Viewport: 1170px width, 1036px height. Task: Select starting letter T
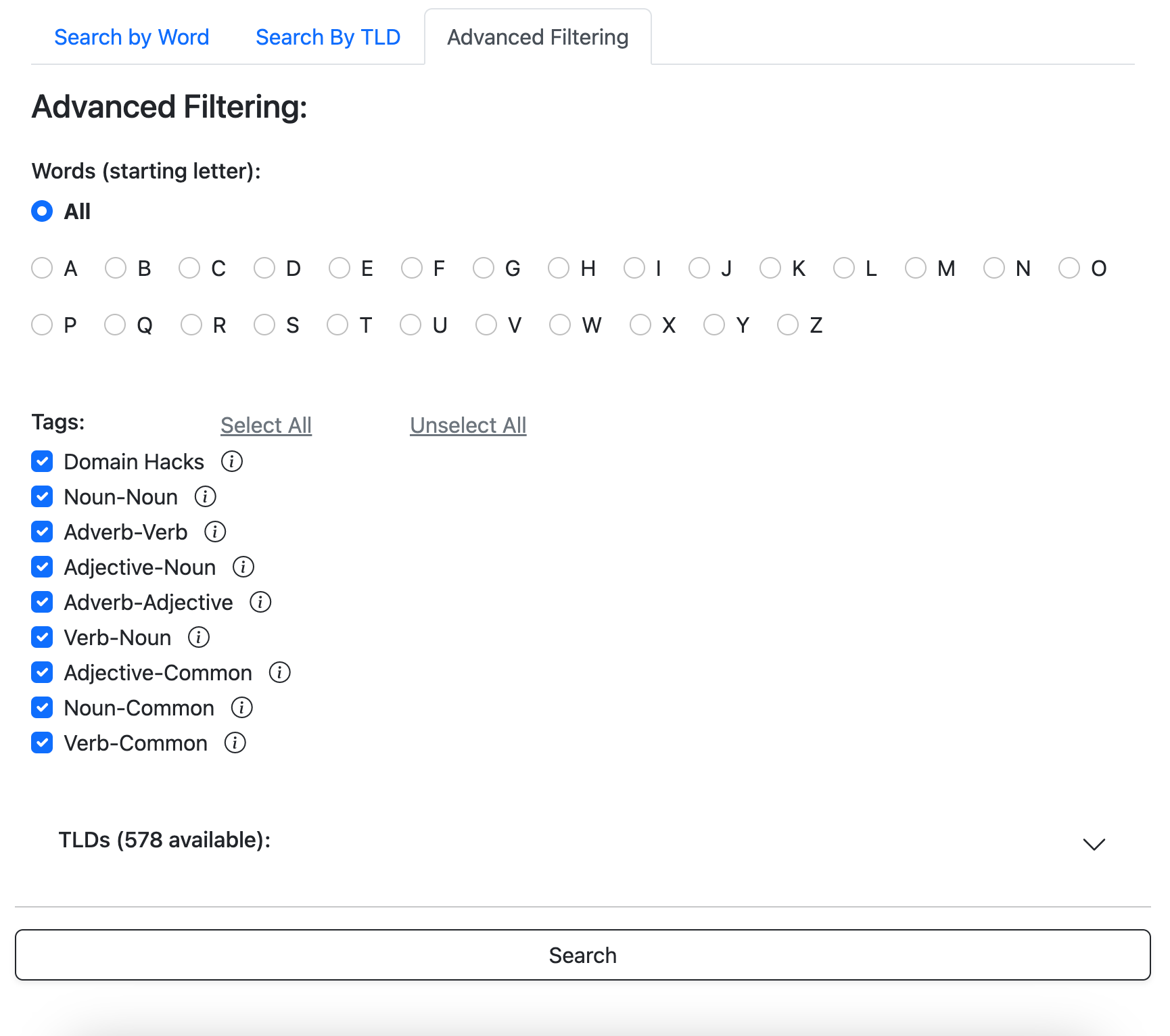click(337, 325)
